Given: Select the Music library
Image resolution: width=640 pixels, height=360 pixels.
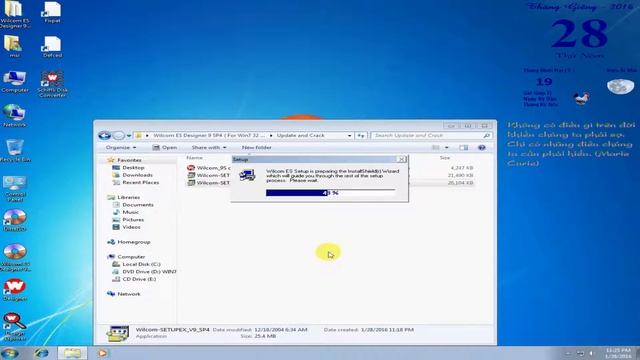Looking at the screenshot, I should click(x=131, y=212).
